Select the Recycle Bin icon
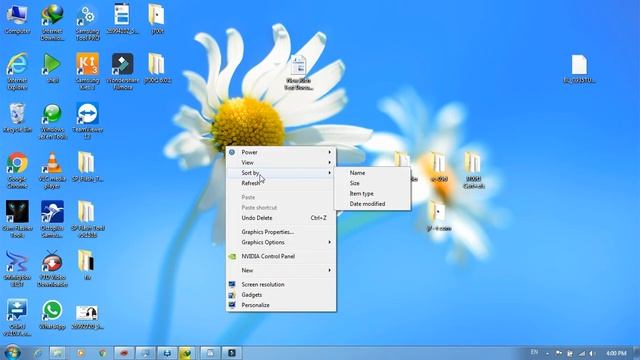The width and height of the screenshot is (640, 360). [17, 118]
